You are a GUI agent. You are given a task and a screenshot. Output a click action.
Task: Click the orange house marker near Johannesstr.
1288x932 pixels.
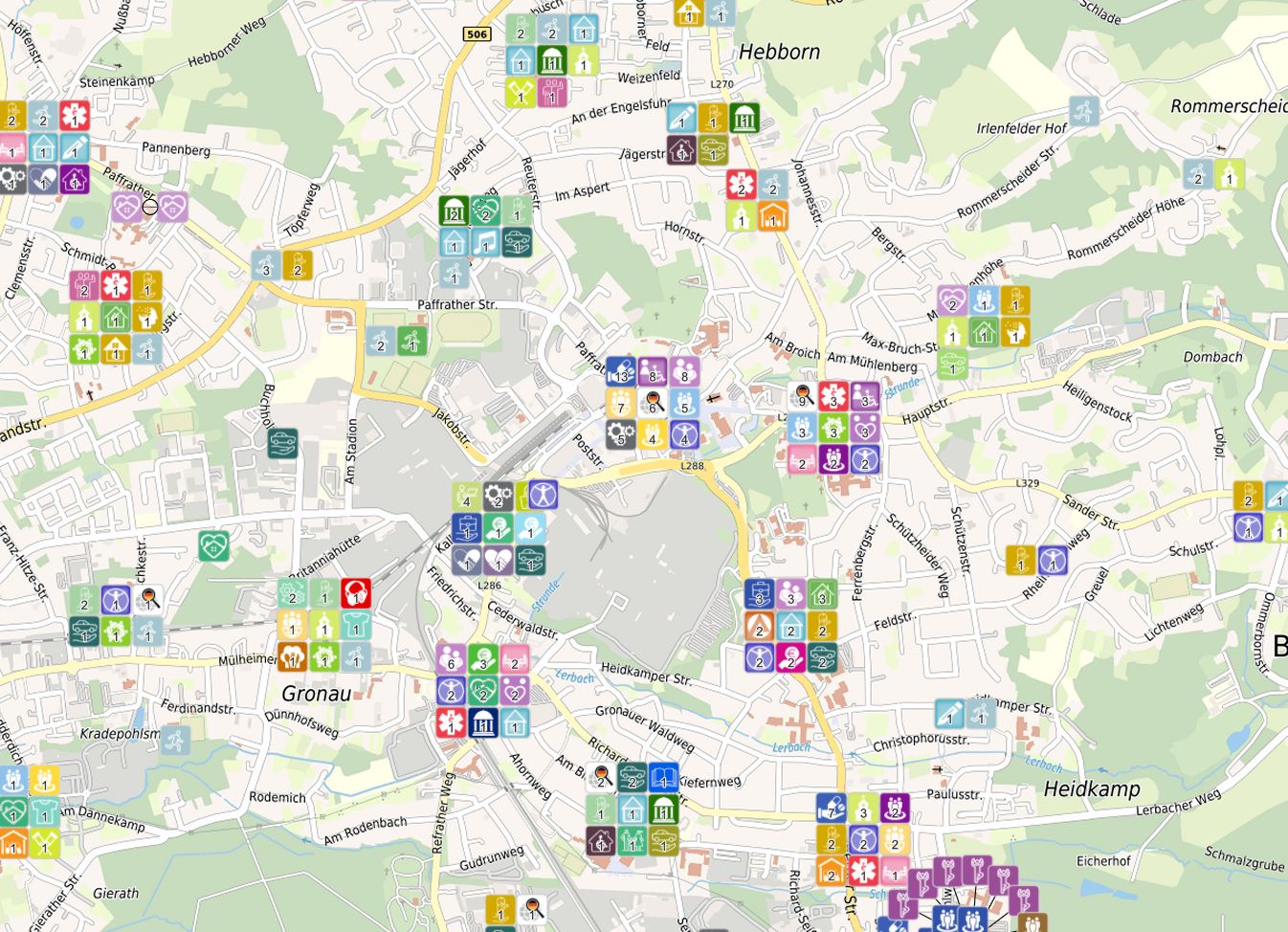[772, 215]
